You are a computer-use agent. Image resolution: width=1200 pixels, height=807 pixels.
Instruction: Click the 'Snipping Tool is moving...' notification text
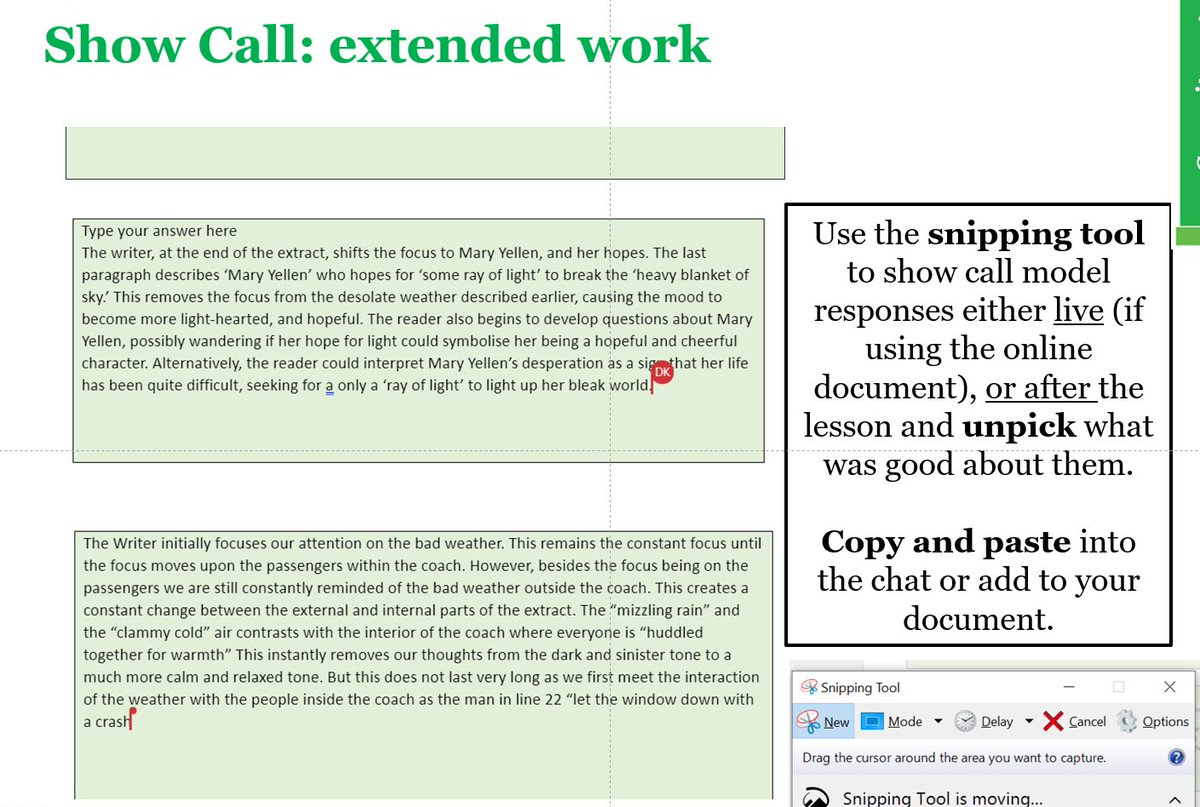coord(943,798)
